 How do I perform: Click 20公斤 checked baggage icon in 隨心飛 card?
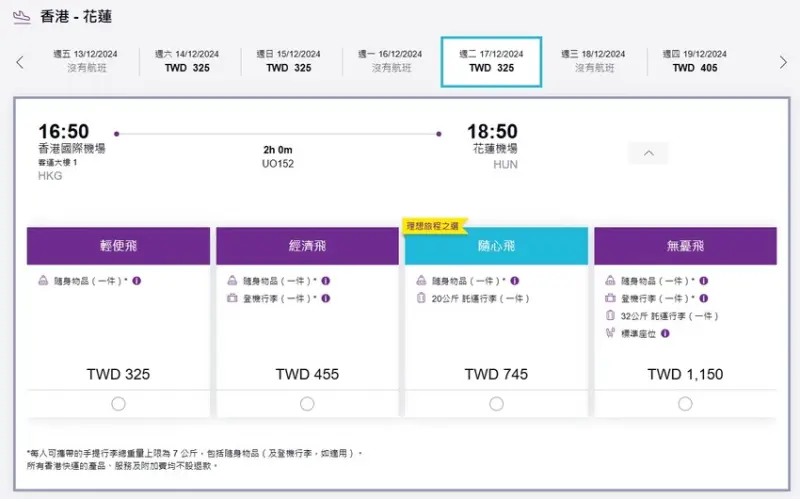pyautogui.click(x=423, y=298)
